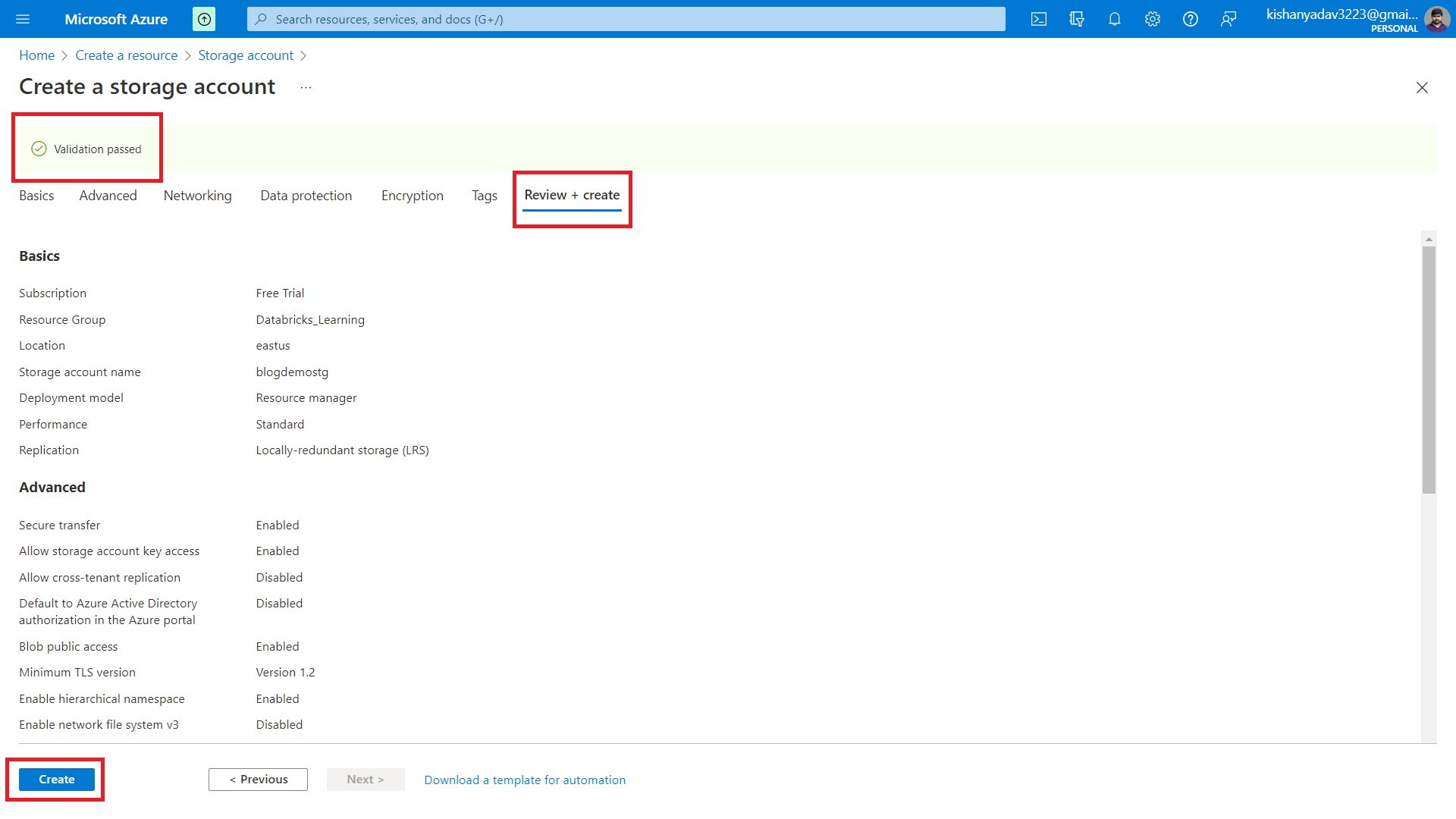The image size is (1456, 819).
Task: Select the Review + create tab
Action: pos(572,196)
